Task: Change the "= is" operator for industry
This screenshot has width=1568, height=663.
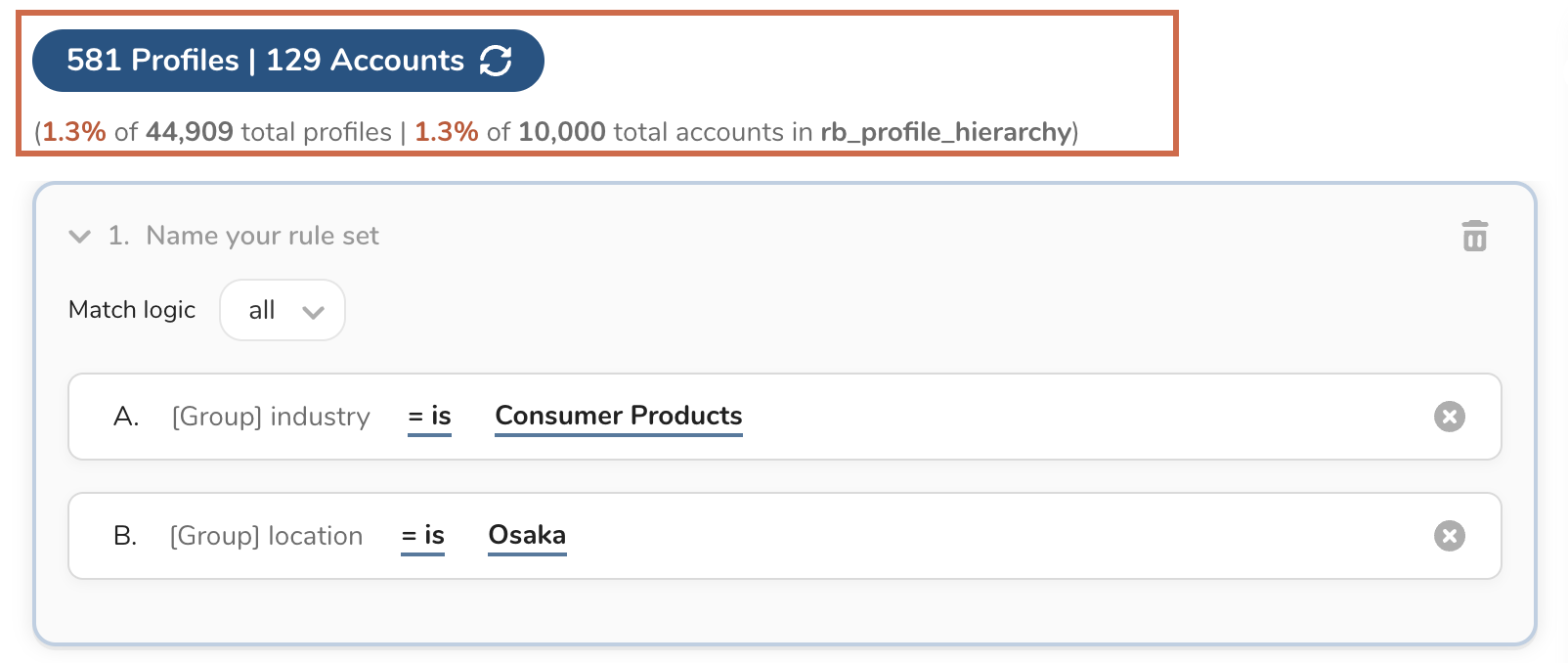Action: [429, 417]
